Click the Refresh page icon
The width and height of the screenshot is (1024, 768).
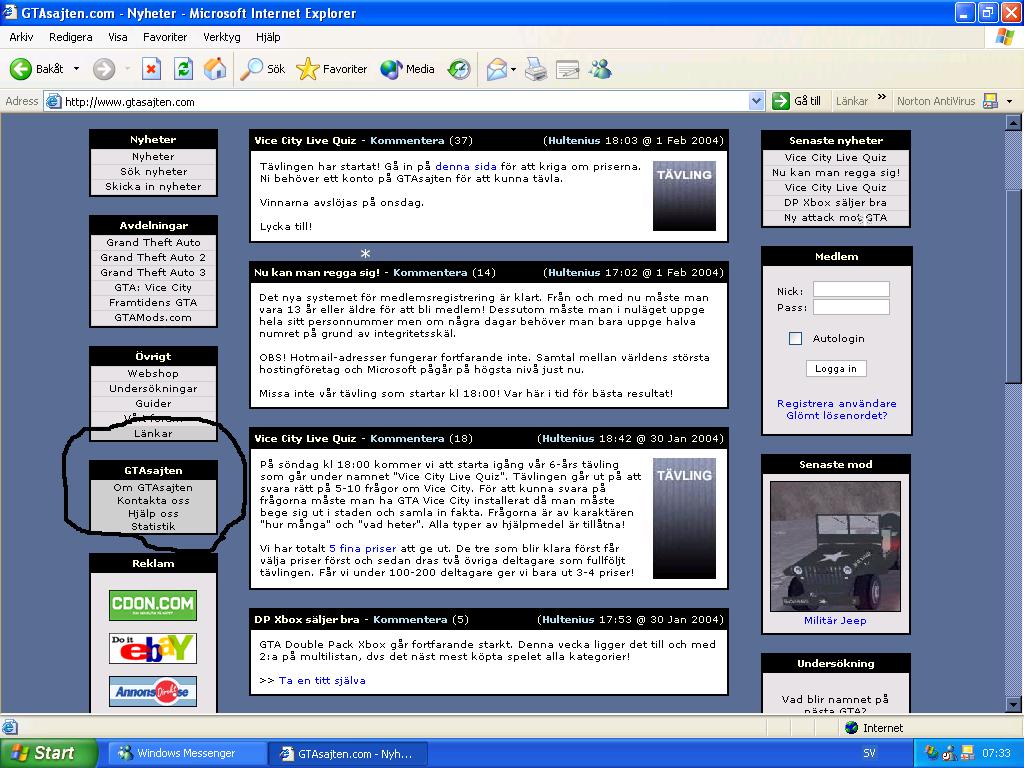184,69
